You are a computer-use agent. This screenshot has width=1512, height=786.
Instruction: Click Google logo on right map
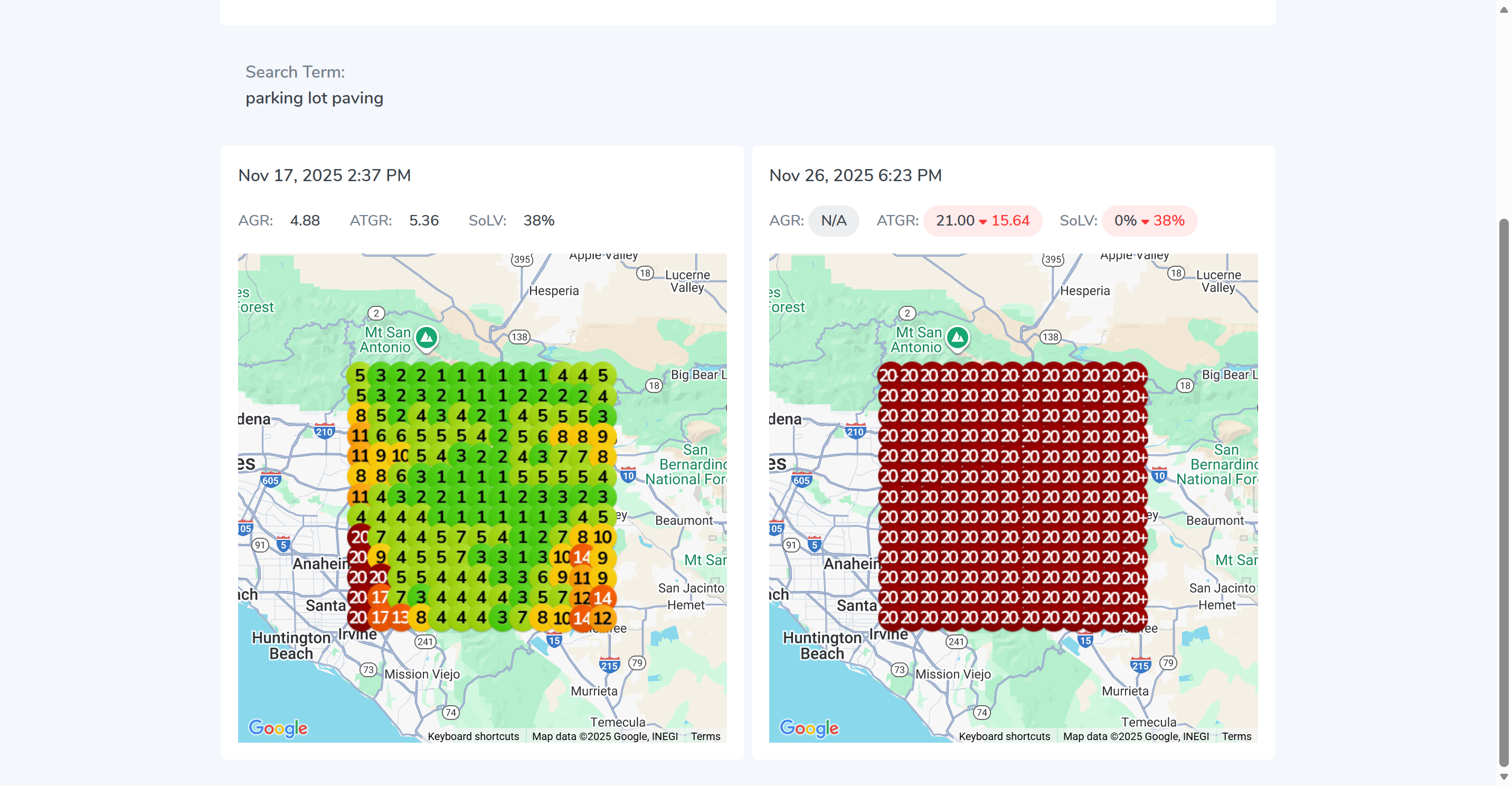click(809, 728)
